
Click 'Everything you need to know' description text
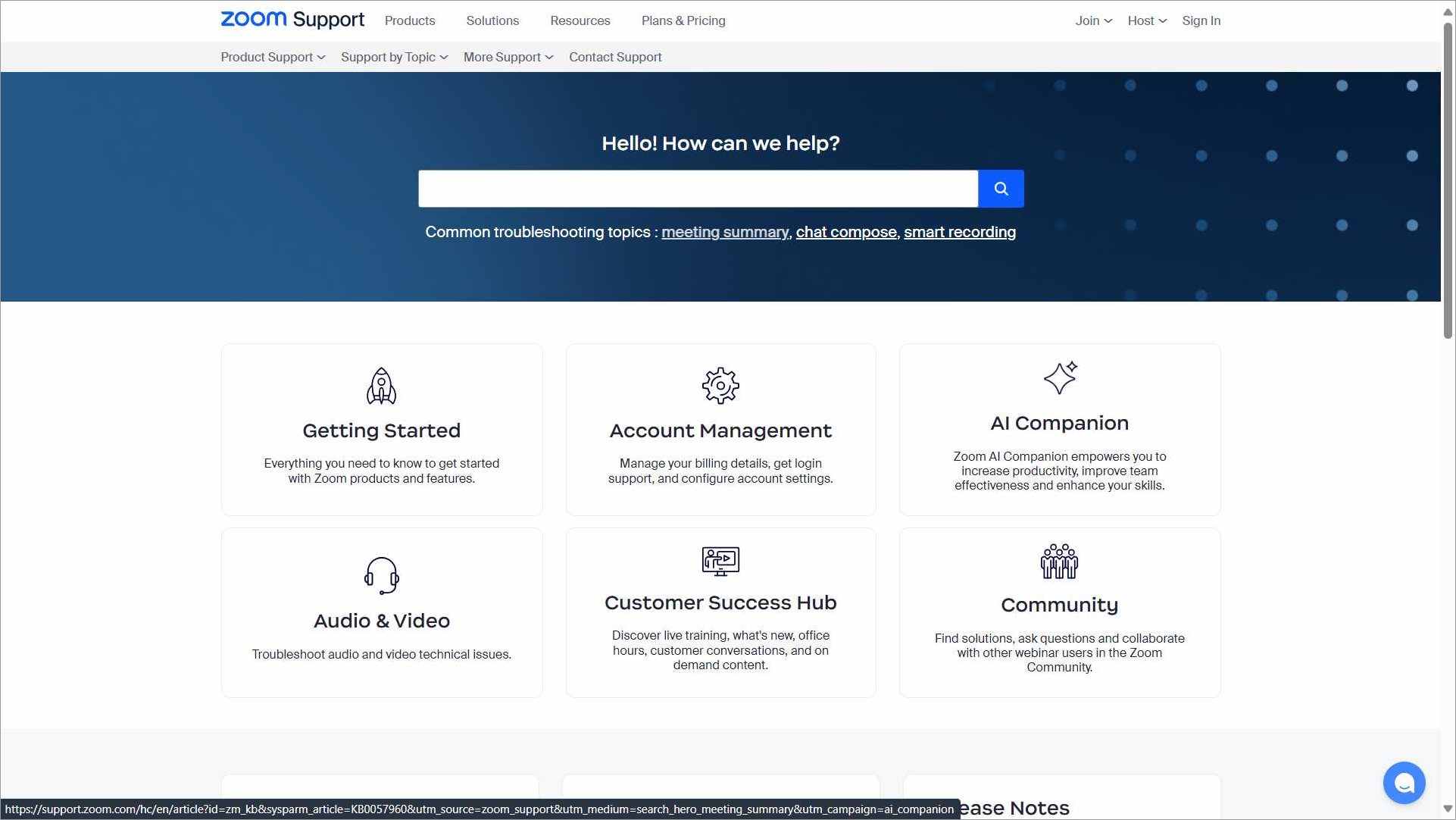(381, 471)
